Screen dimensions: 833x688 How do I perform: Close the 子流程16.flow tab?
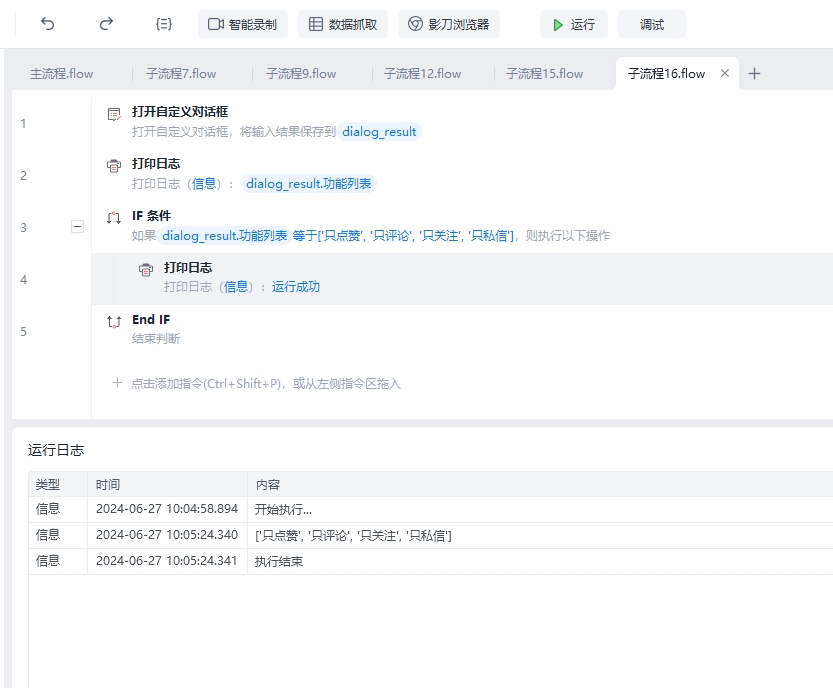[725, 73]
